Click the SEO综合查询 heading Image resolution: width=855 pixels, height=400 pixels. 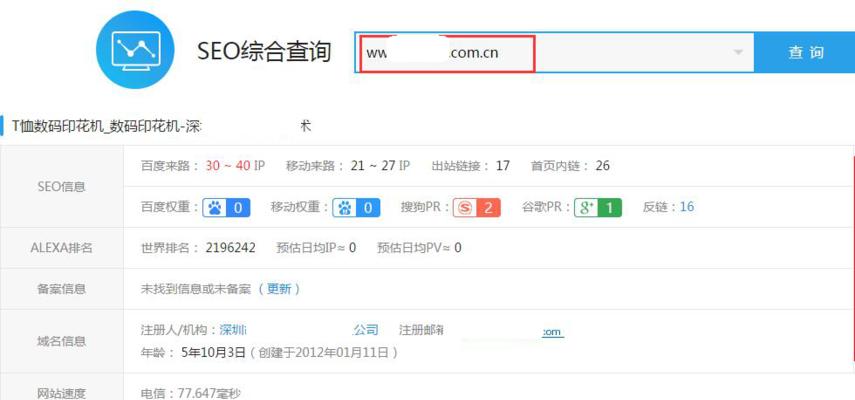click(264, 52)
